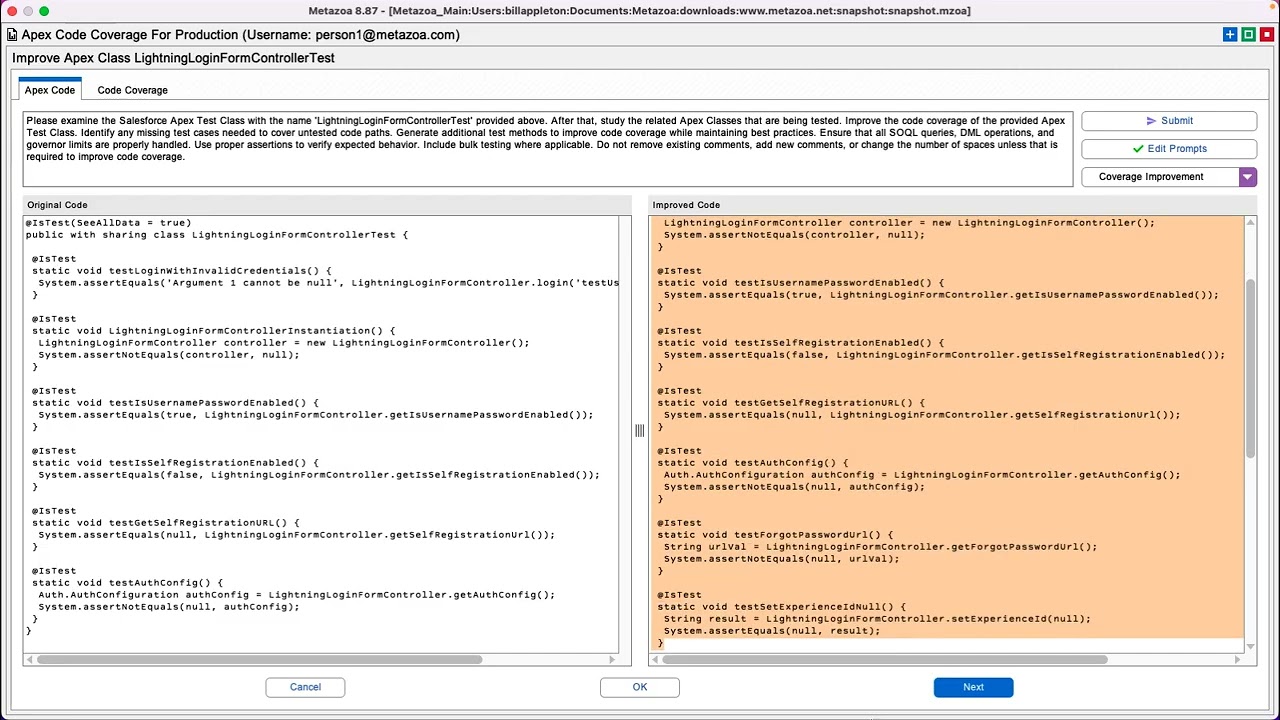The width and height of the screenshot is (1280, 720).
Task: Click the vertical scrollbar of Improved Code
Action: pyautogui.click(x=1250, y=370)
